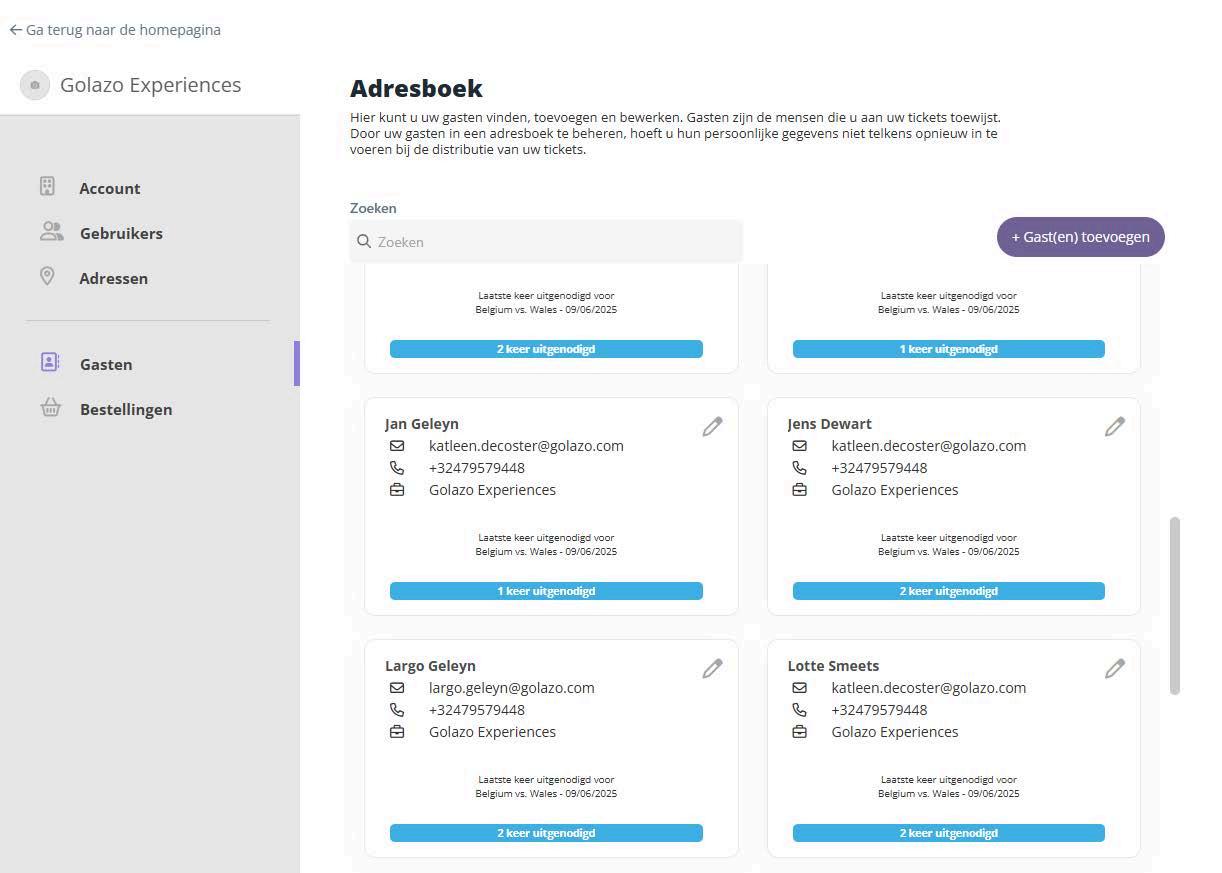Click the Account building icon in sidebar
1222x873 pixels.
point(47,187)
